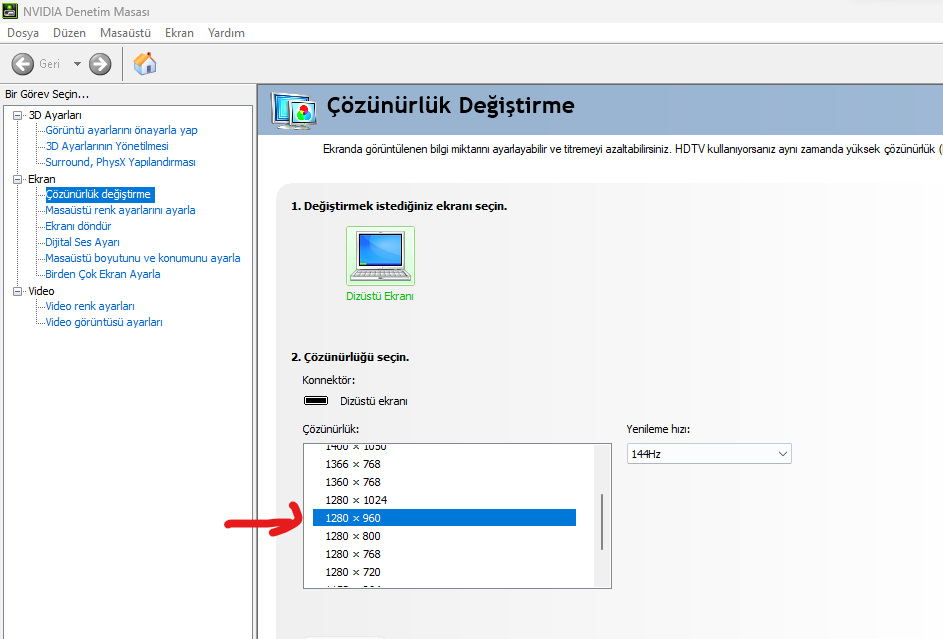Open the Düzen menu

click(x=69, y=33)
